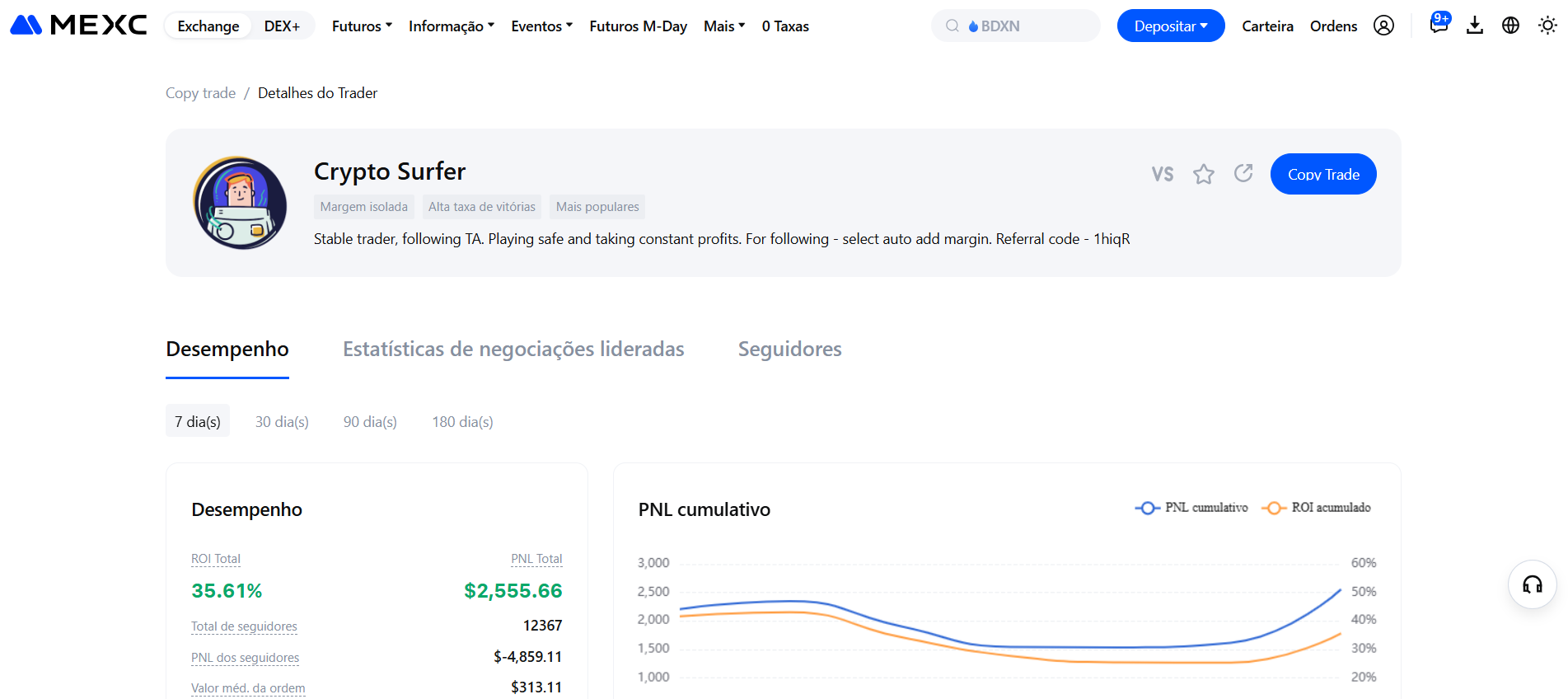Click Crypto Surfer astronaut avatar
The height and width of the screenshot is (699, 1568).
[240, 203]
